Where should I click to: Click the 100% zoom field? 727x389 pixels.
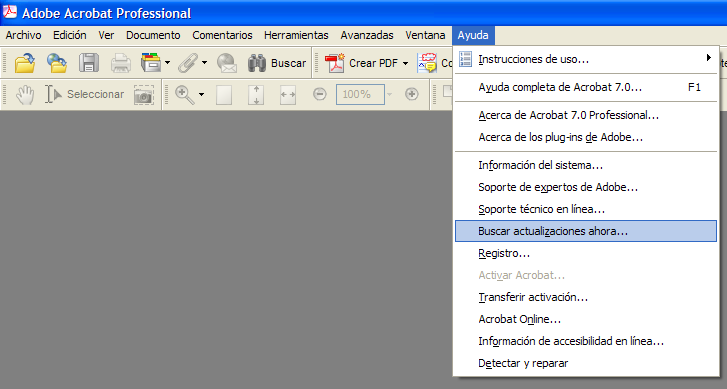click(360, 94)
